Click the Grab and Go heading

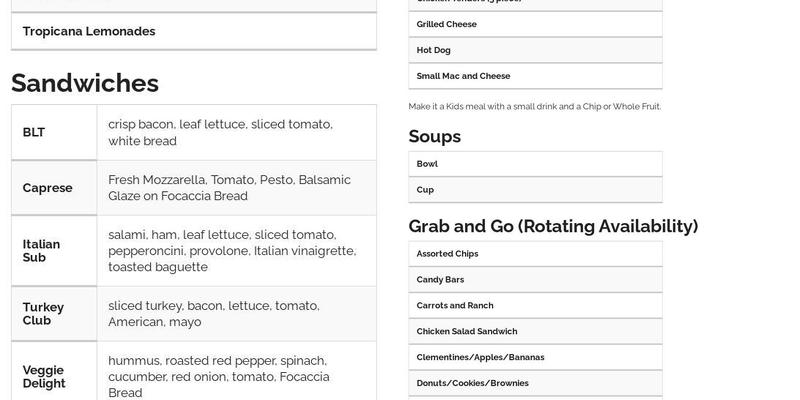pos(553,226)
